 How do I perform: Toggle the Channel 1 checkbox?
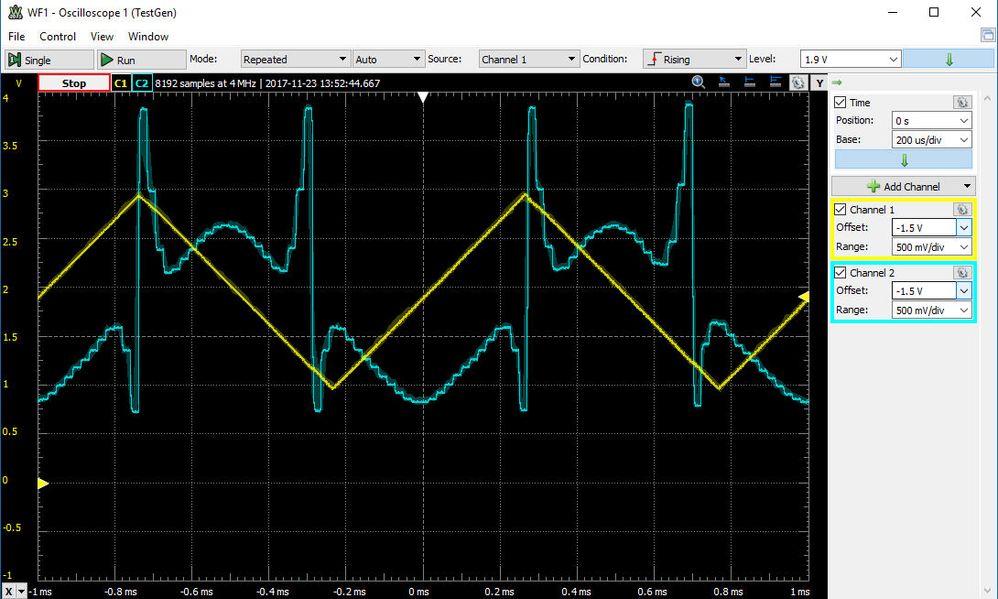click(x=840, y=209)
